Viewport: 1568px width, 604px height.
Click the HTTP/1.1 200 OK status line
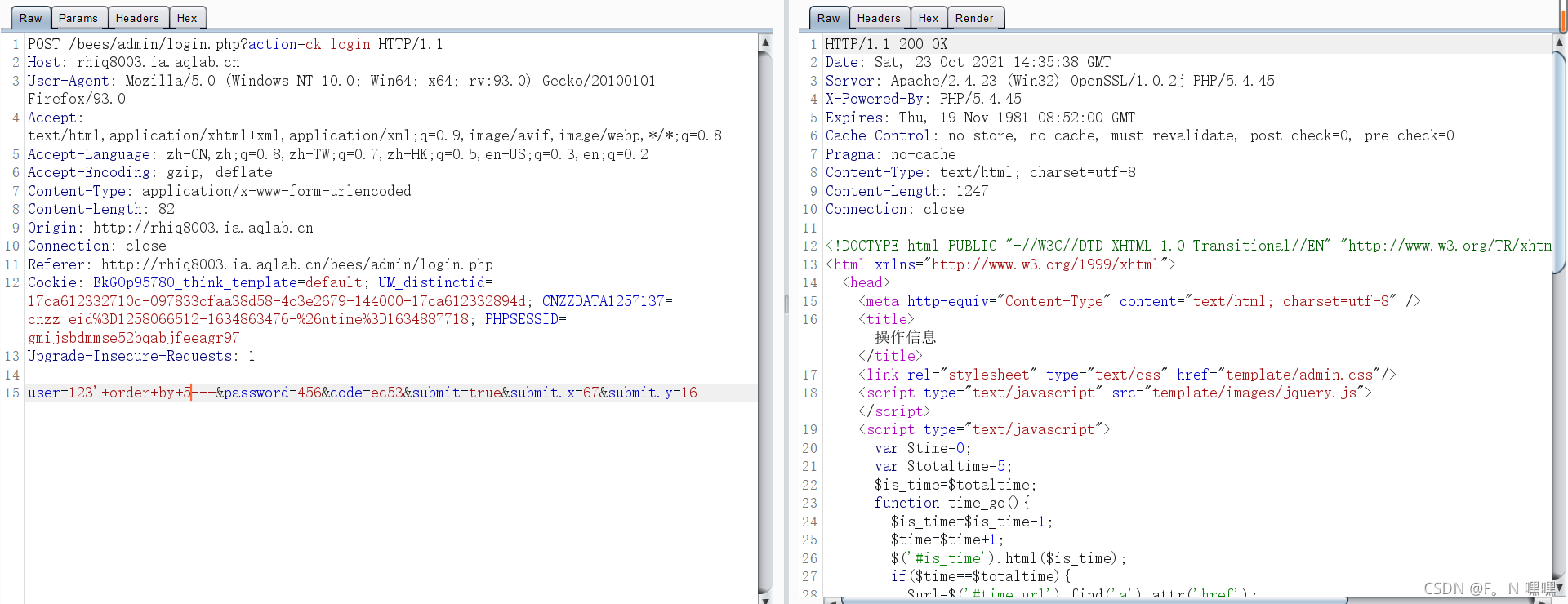(x=887, y=44)
